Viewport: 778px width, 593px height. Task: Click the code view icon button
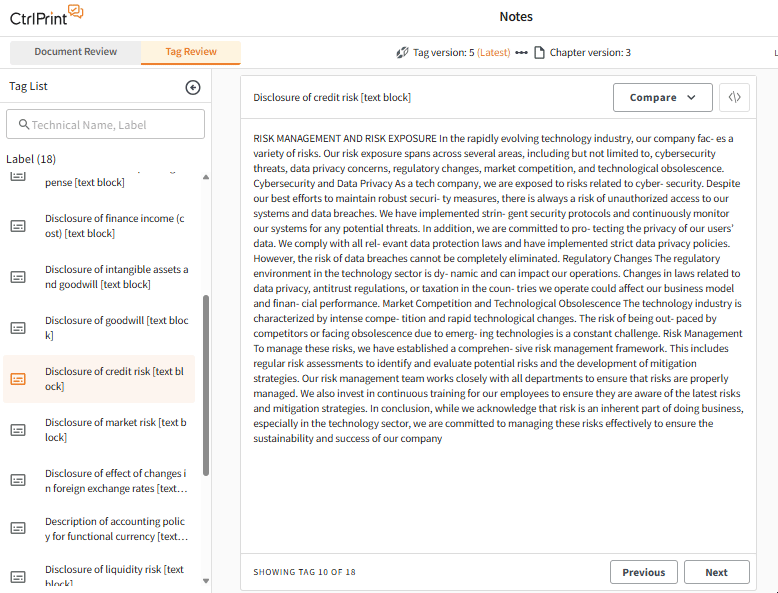tap(735, 97)
